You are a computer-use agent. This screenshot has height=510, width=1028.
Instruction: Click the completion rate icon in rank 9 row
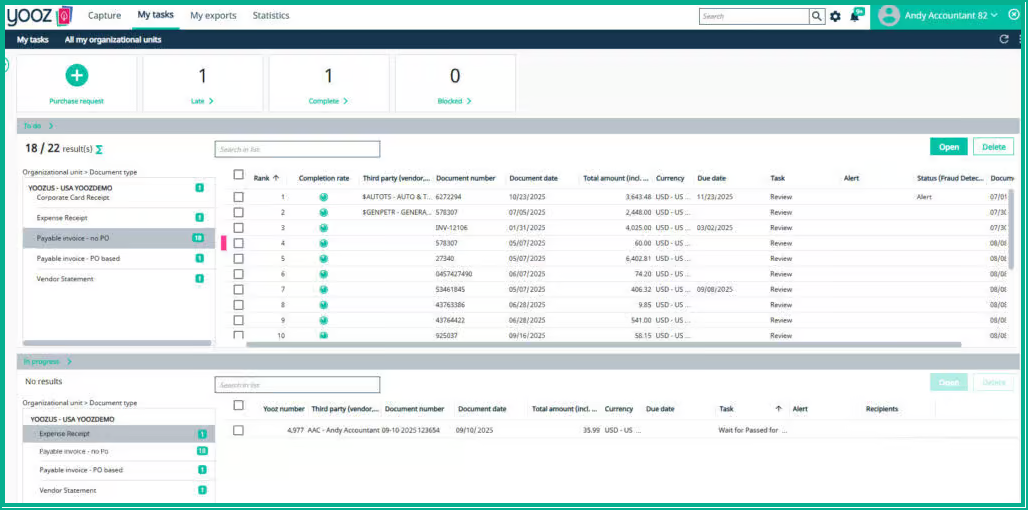coord(323,320)
